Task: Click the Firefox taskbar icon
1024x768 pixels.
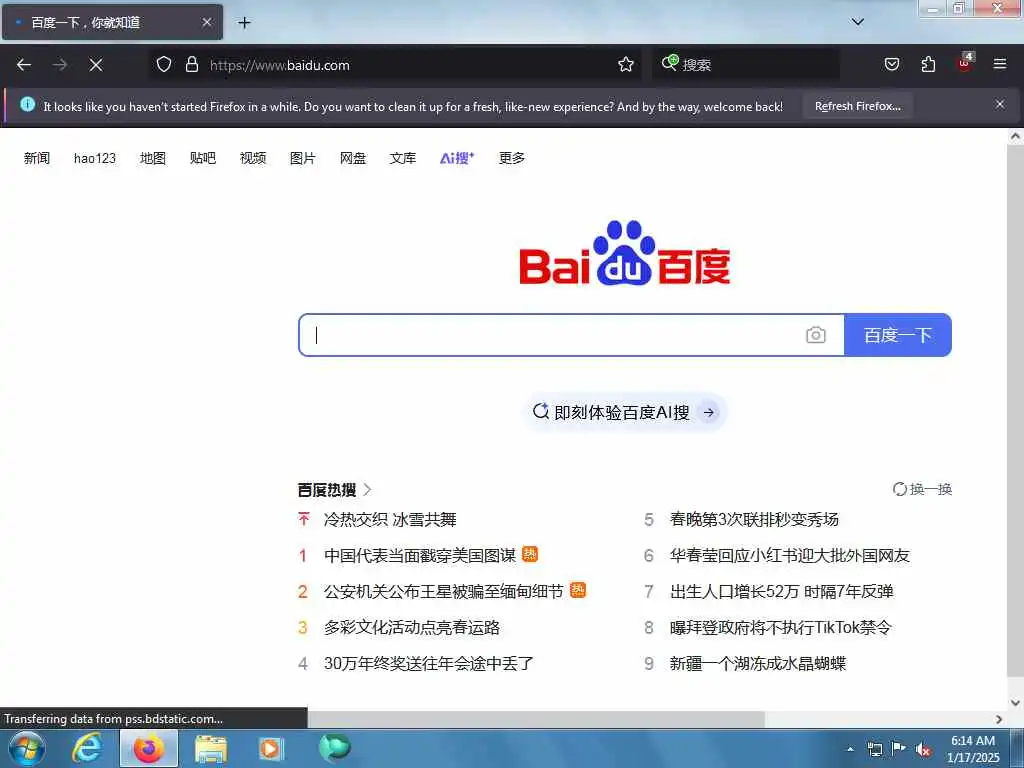Action: 149,748
